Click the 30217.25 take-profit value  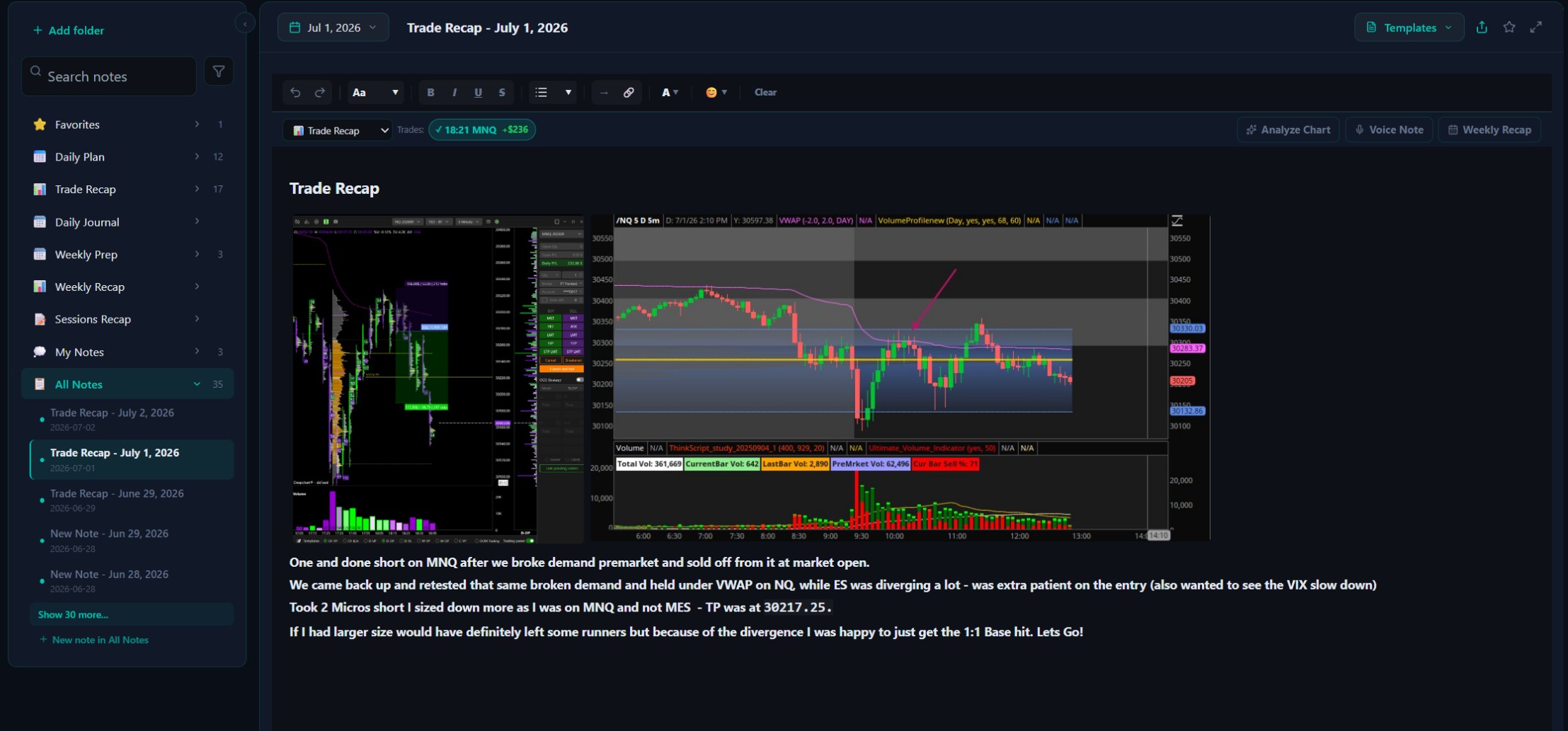click(797, 608)
